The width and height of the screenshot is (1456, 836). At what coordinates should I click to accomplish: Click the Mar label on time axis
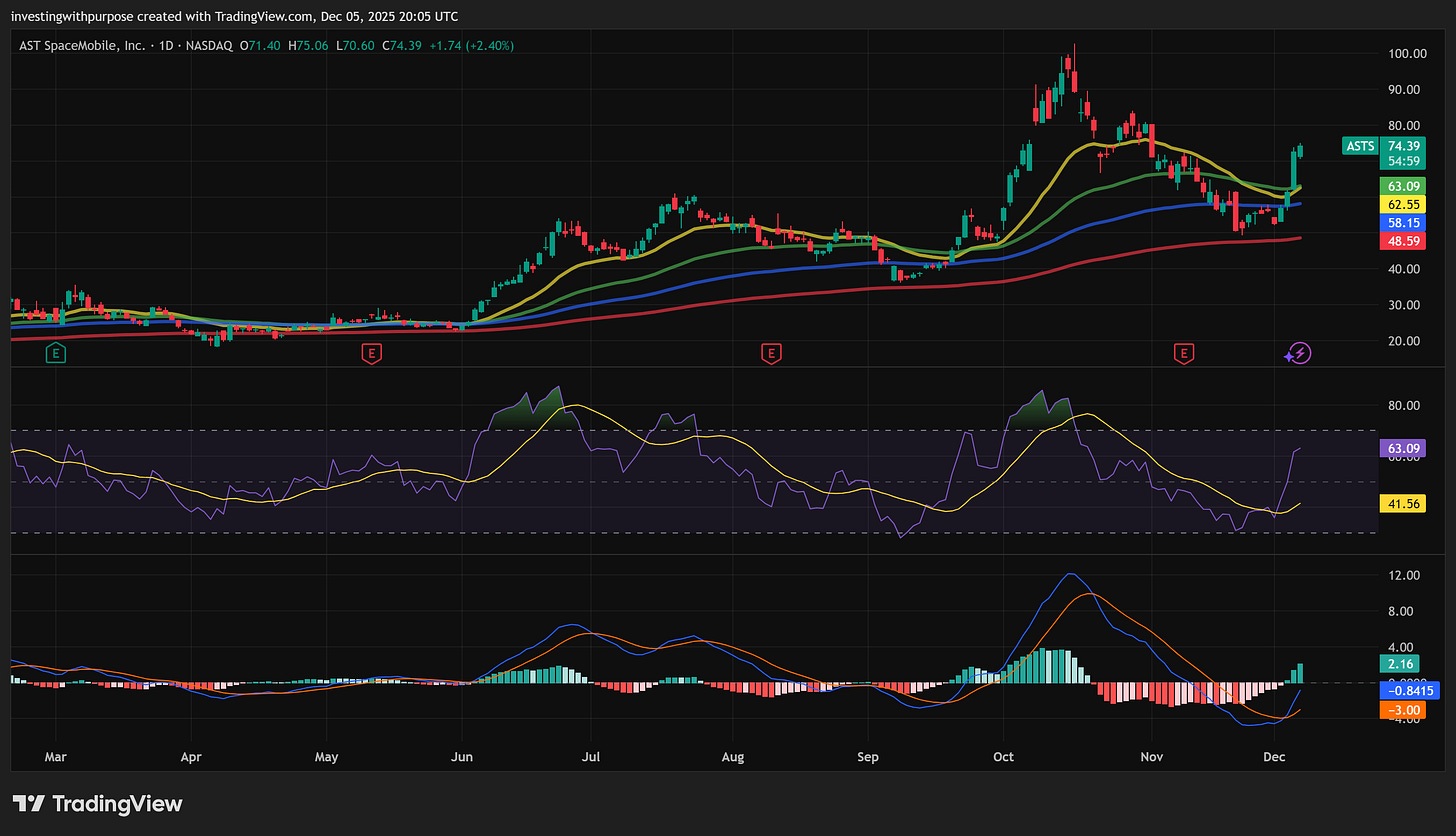point(56,757)
